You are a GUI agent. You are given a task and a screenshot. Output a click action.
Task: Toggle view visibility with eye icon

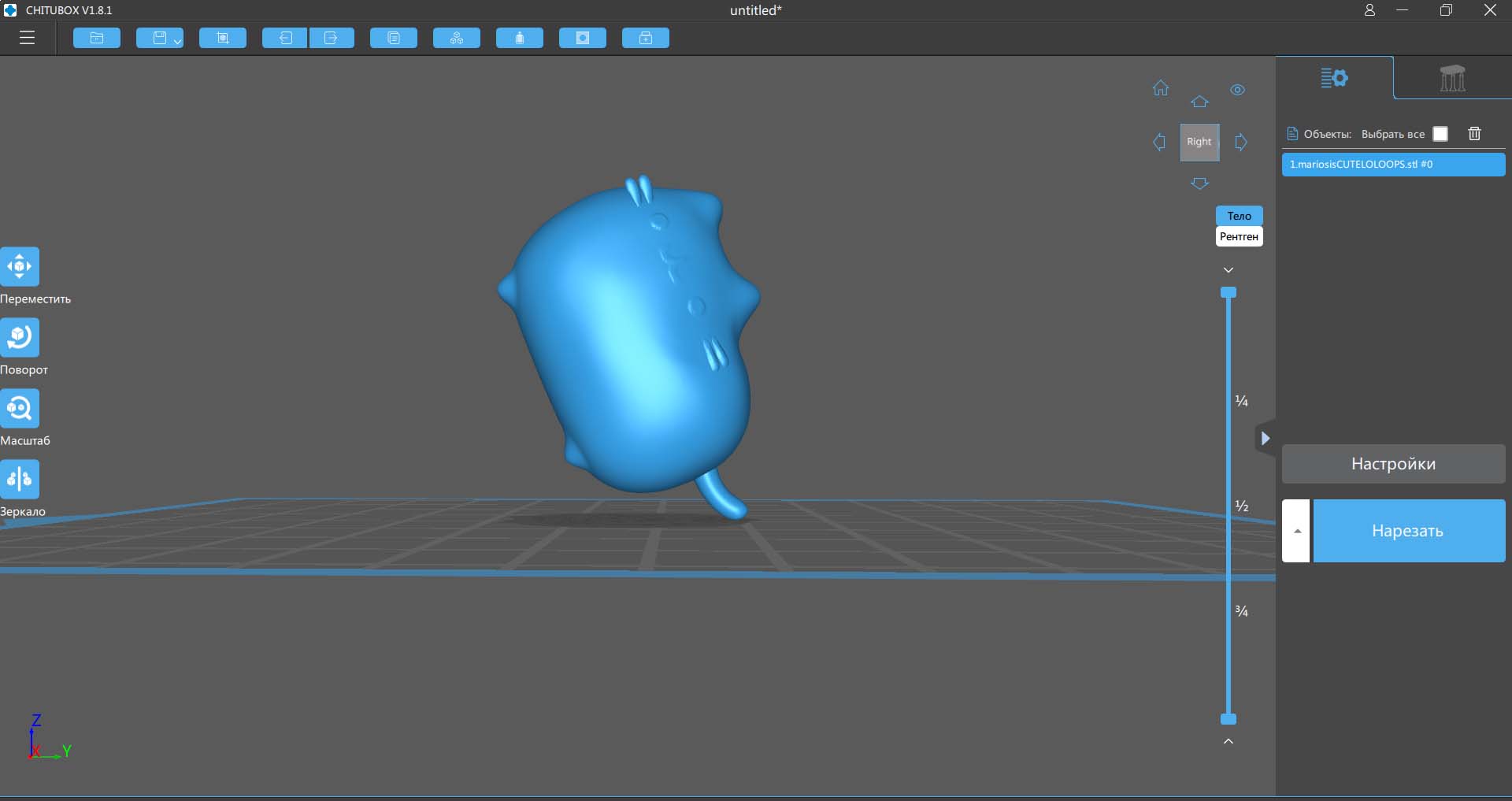(1237, 90)
